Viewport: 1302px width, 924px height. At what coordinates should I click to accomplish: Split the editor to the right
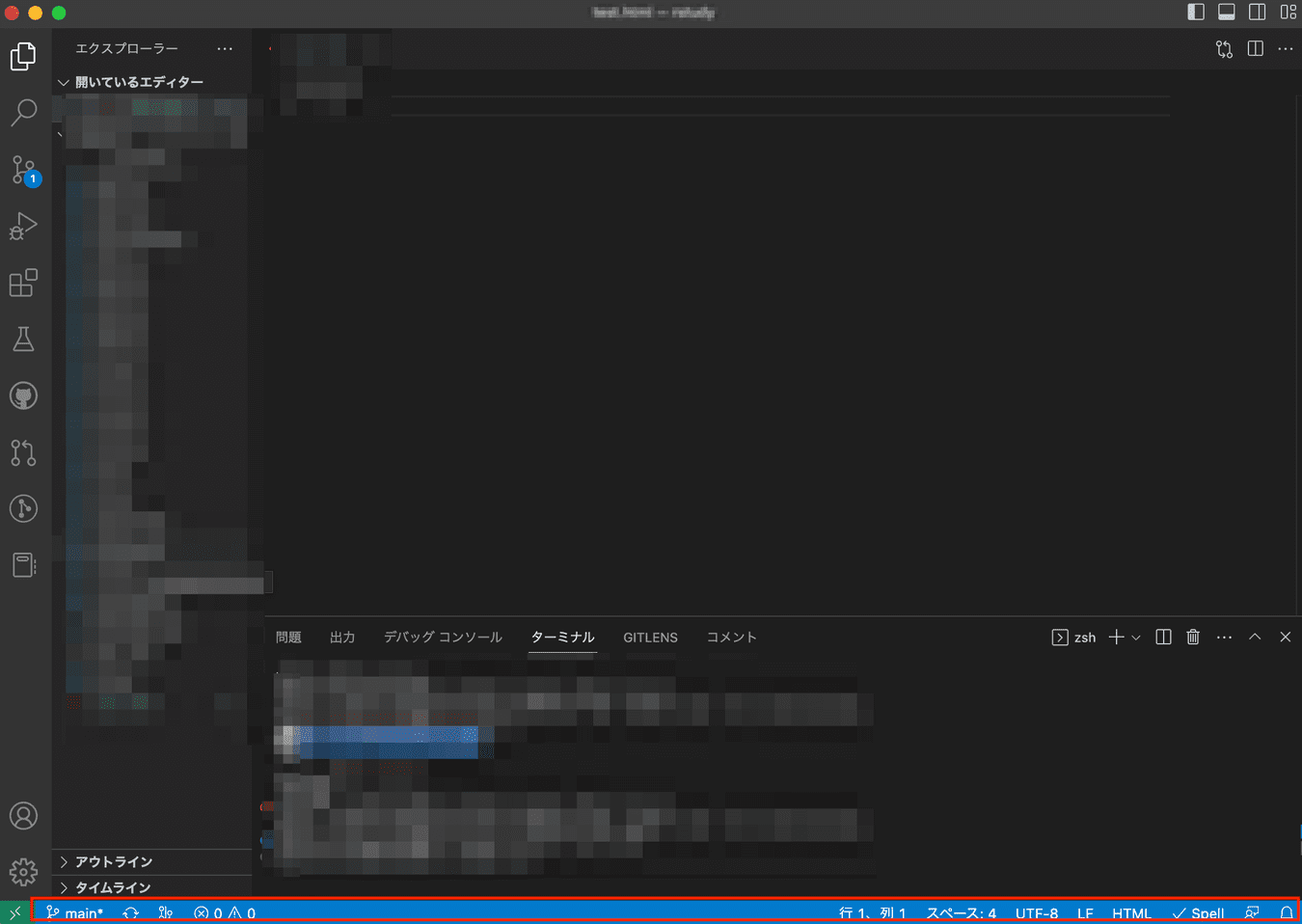click(1256, 48)
